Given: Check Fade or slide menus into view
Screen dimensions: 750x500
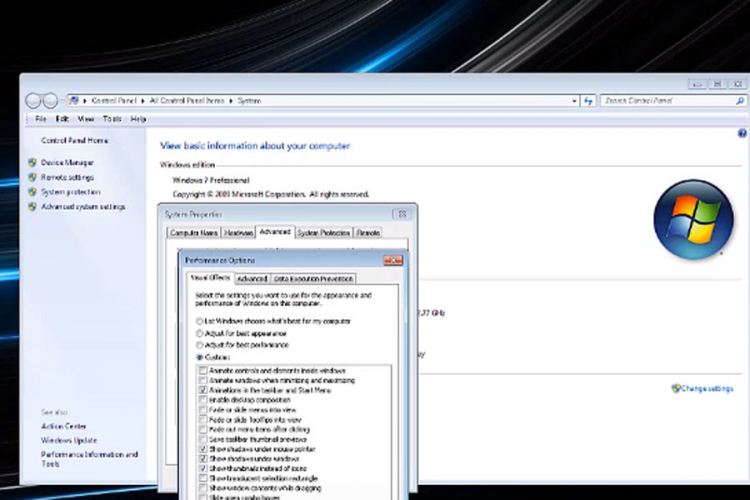Looking at the screenshot, I should pyautogui.click(x=203, y=410).
